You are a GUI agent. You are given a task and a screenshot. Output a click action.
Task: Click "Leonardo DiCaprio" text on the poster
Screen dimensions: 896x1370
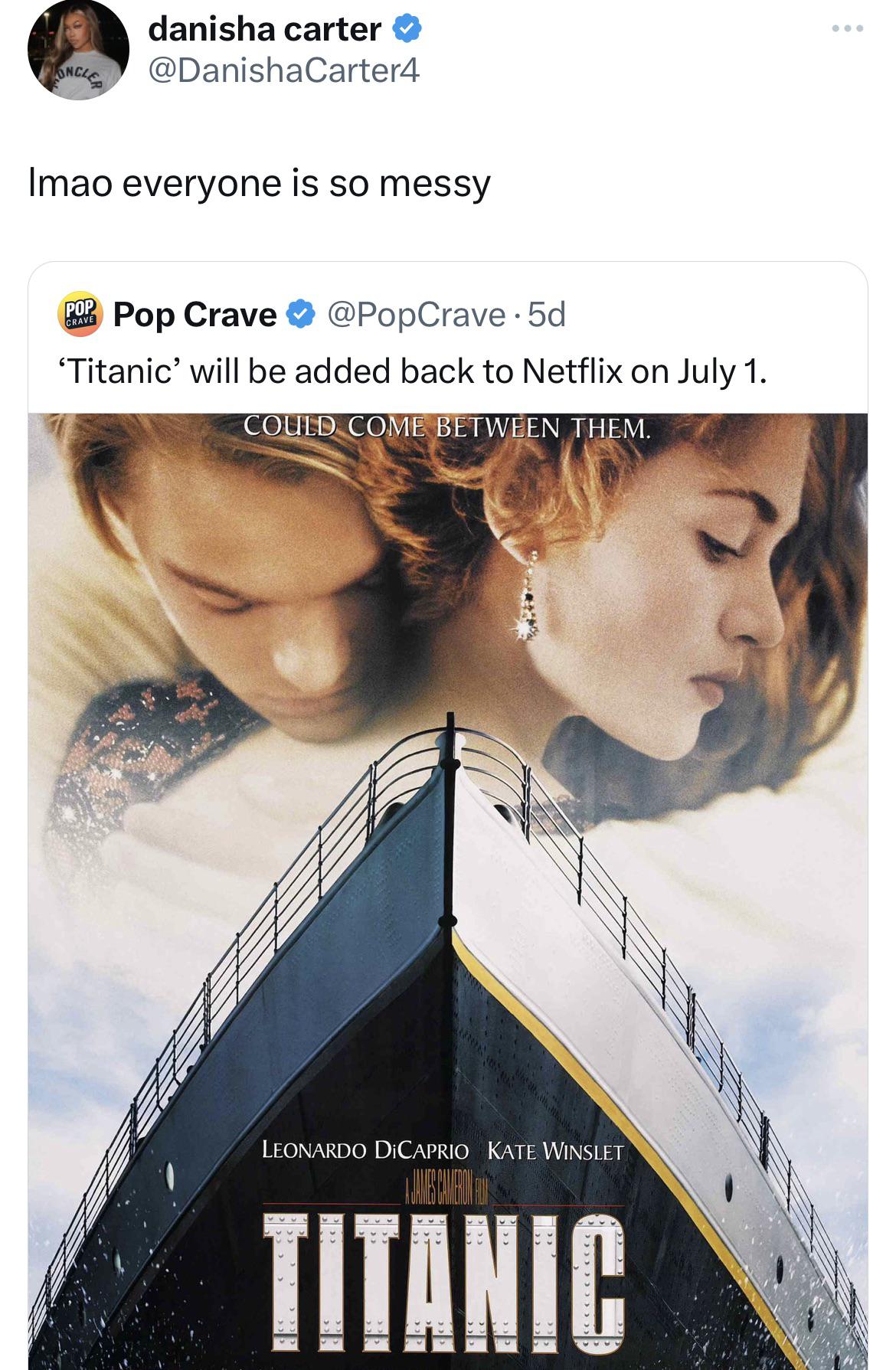[365, 1150]
